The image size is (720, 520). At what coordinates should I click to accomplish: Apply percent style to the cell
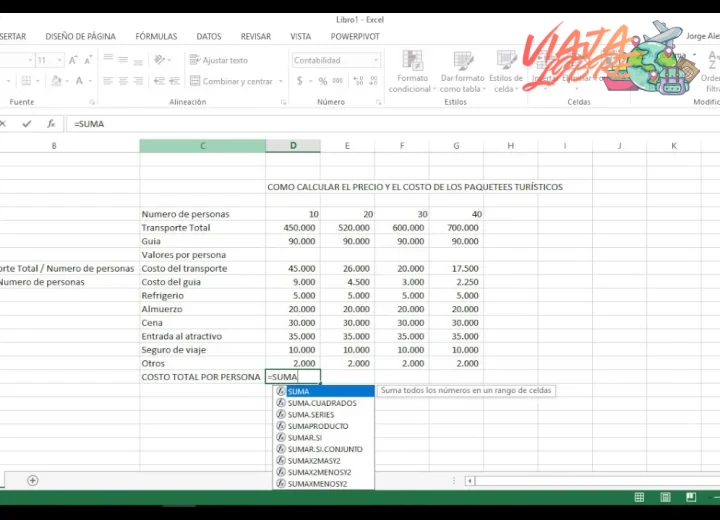pyautogui.click(x=323, y=81)
